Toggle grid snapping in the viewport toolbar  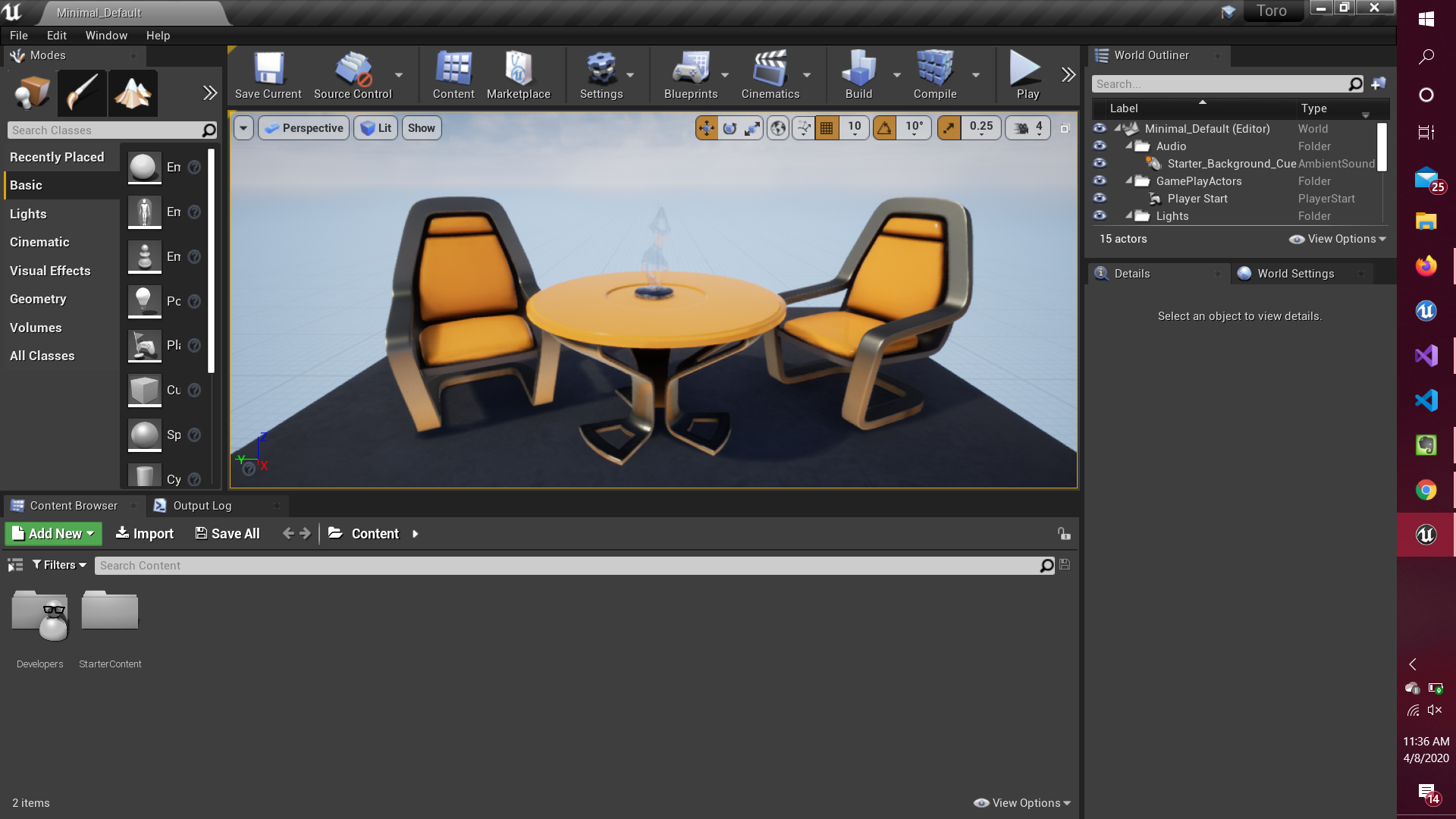(827, 128)
